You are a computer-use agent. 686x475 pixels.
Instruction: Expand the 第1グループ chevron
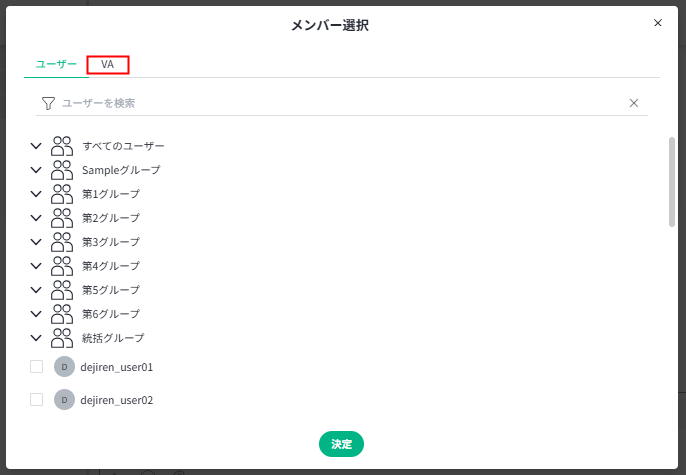[x=37, y=194]
